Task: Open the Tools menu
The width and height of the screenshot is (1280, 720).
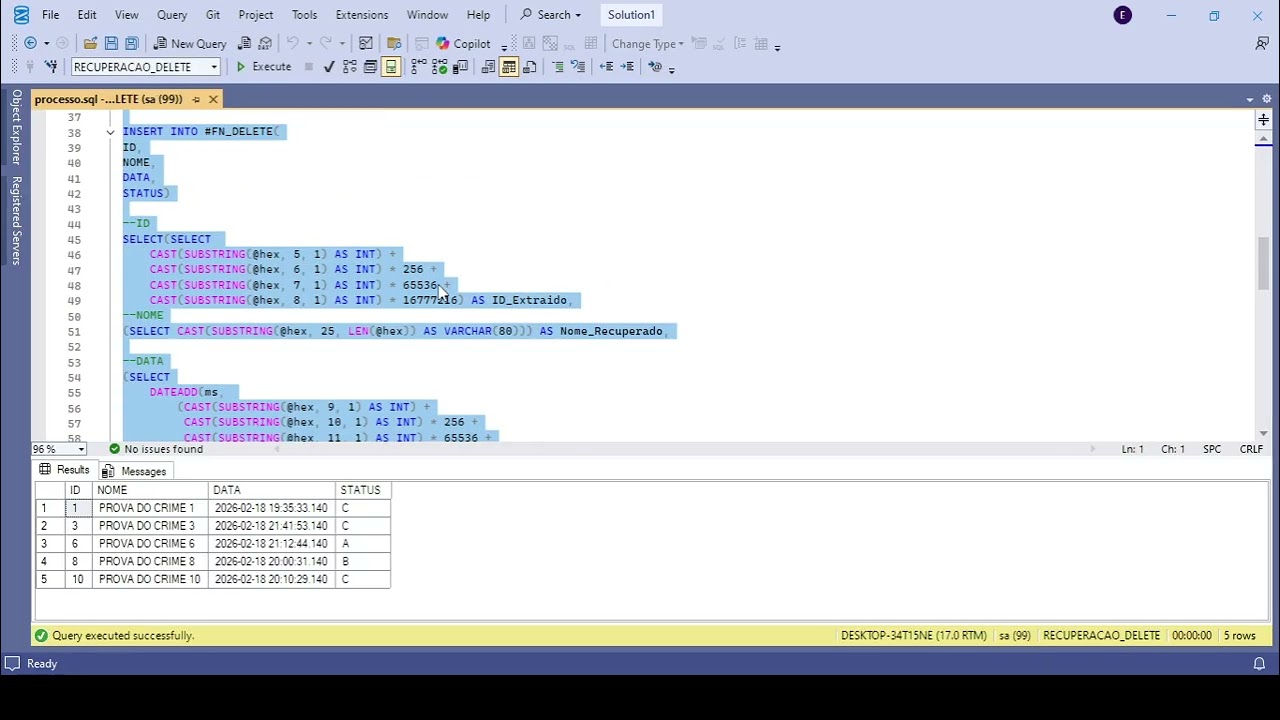Action: pos(304,15)
